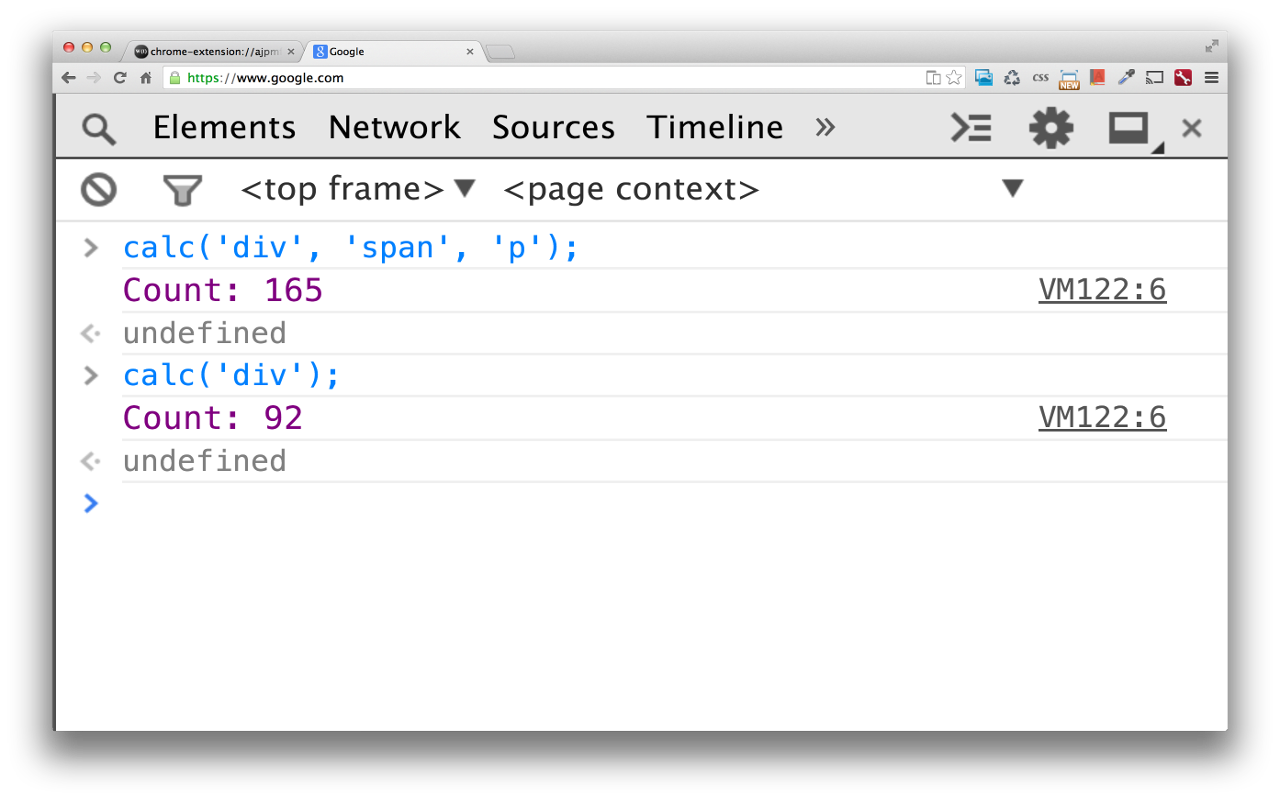Screen dimensions: 1280x800
Task: Toggle the console filter funnel
Action: (x=182, y=189)
